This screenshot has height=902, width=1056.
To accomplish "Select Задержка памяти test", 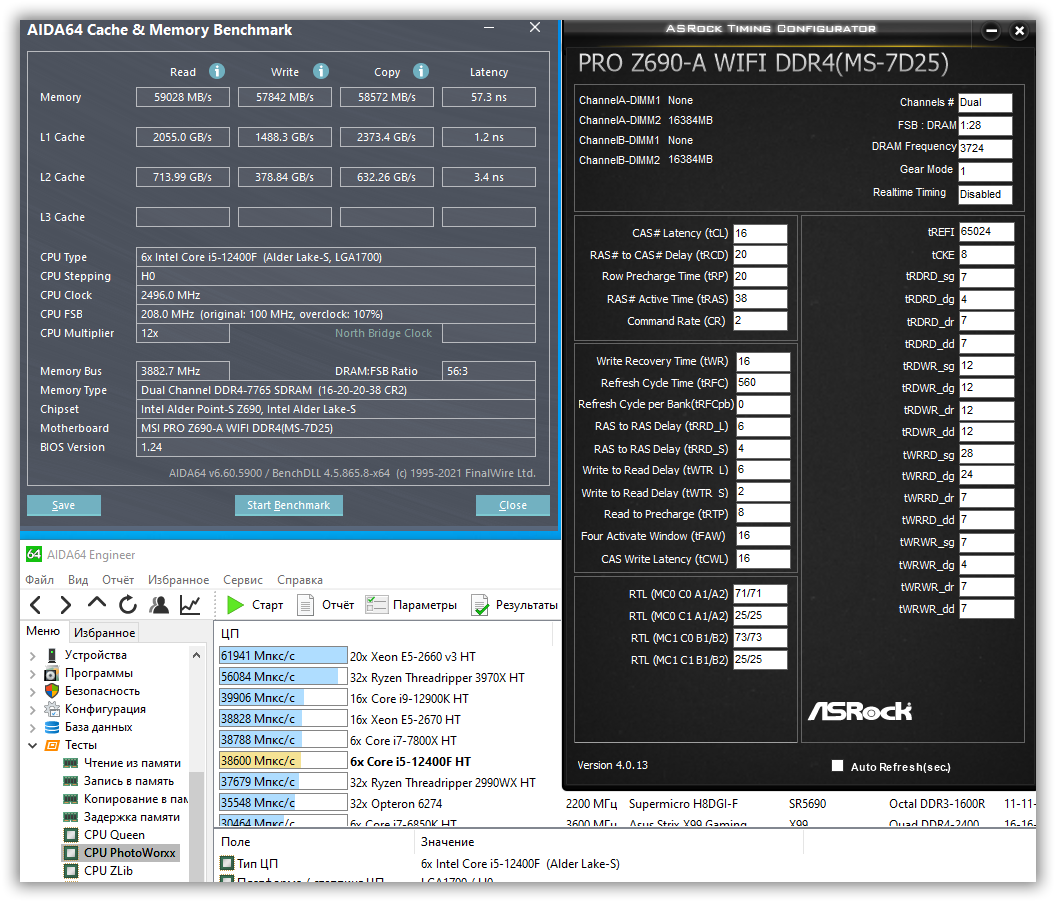I will click(131, 816).
